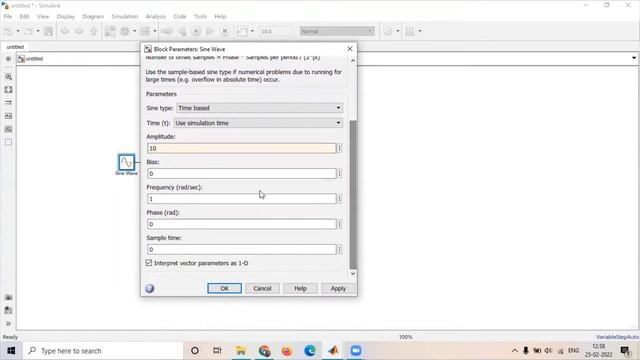Click the OK button

pos(224,289)
